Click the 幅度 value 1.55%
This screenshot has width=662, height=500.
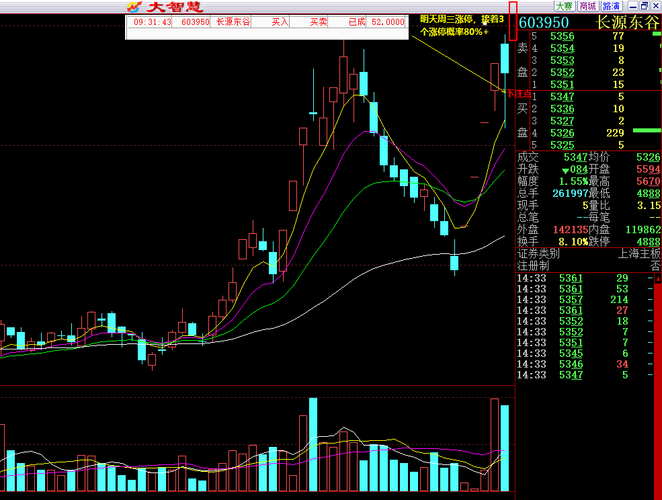(574, 182)
